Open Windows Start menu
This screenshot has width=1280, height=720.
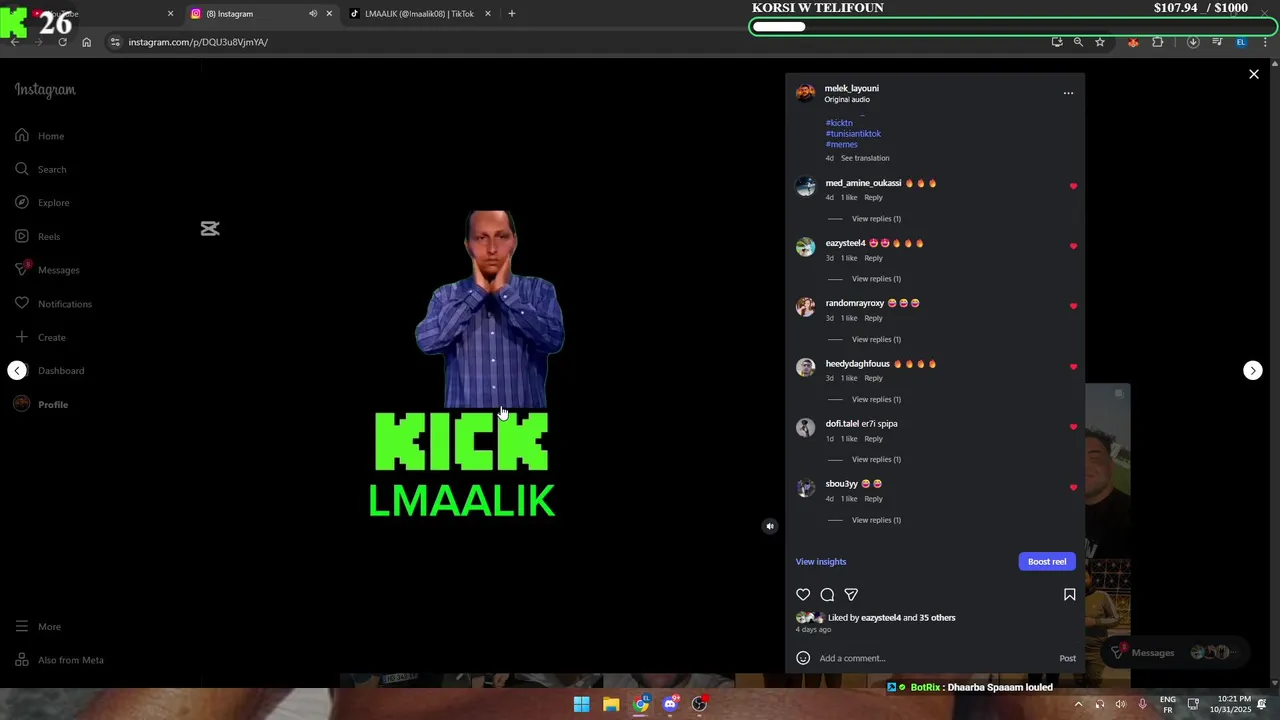(x=581, y=704)
